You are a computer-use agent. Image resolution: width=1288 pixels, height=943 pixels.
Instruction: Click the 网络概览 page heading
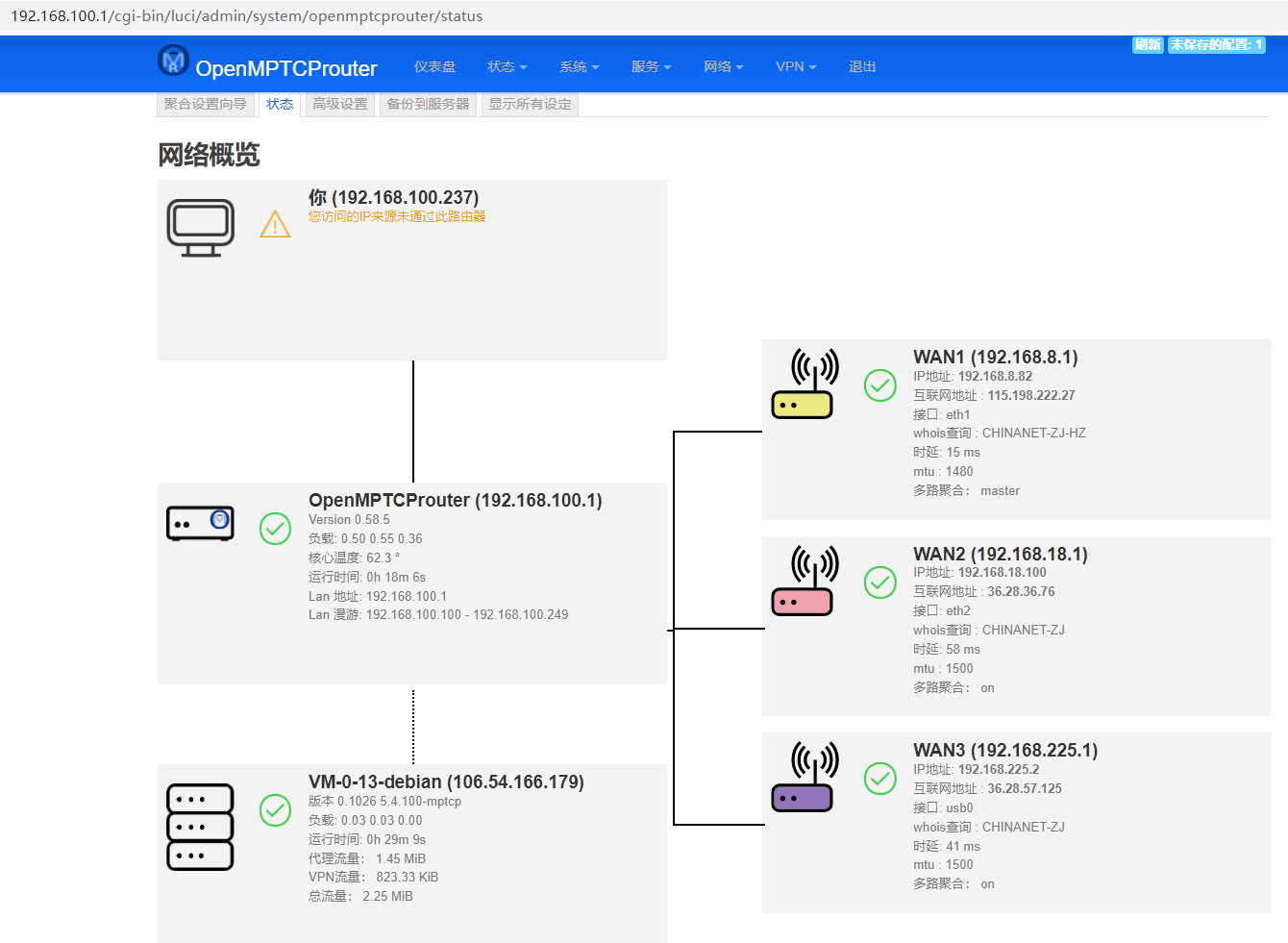209,155
